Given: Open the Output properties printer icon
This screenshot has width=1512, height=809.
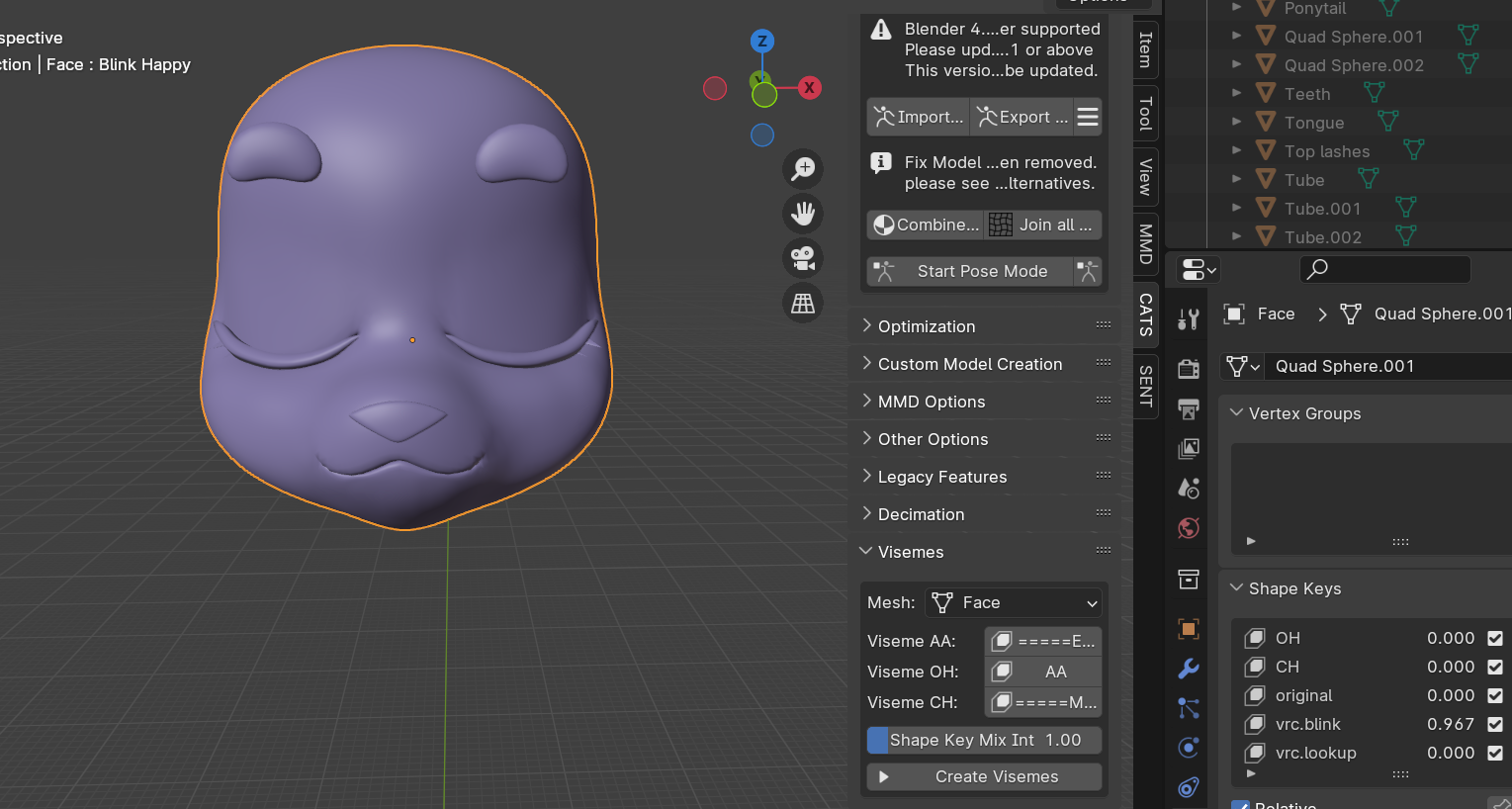Looking at the screenshot, I should [1189, 408].
